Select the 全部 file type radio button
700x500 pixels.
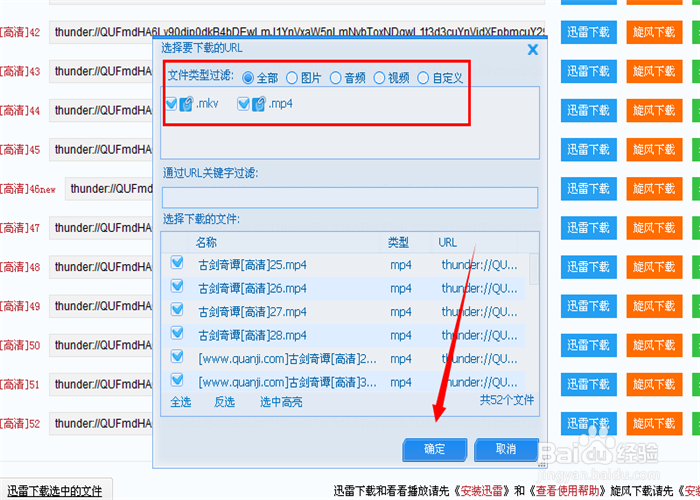[x=248, y=78]
